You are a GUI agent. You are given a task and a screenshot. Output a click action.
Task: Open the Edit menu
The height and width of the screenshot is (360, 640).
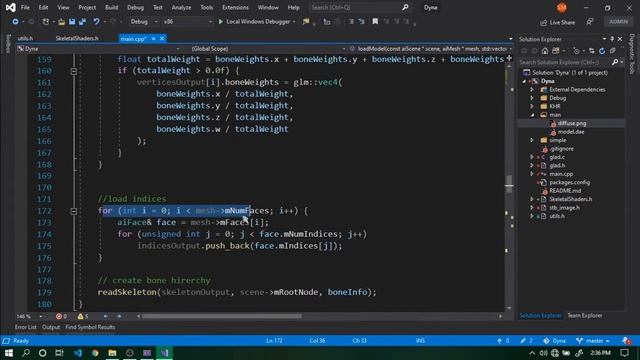click(x=43, y=7)
